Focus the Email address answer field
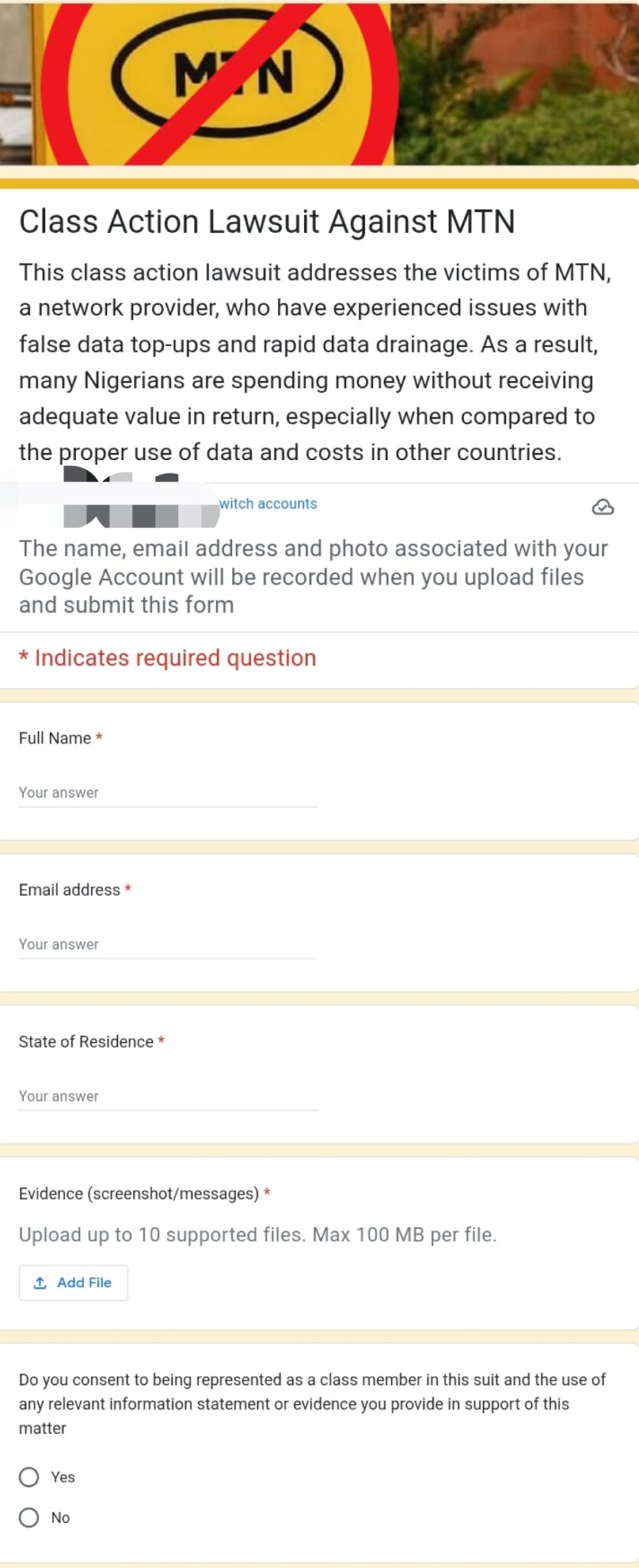Image resolution: width=639 pixels, height=1568 pixels. click(167, 945)
